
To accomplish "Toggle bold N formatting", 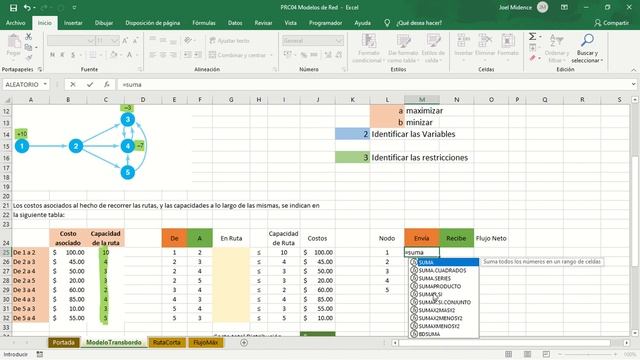I will (x=52, y=55).
